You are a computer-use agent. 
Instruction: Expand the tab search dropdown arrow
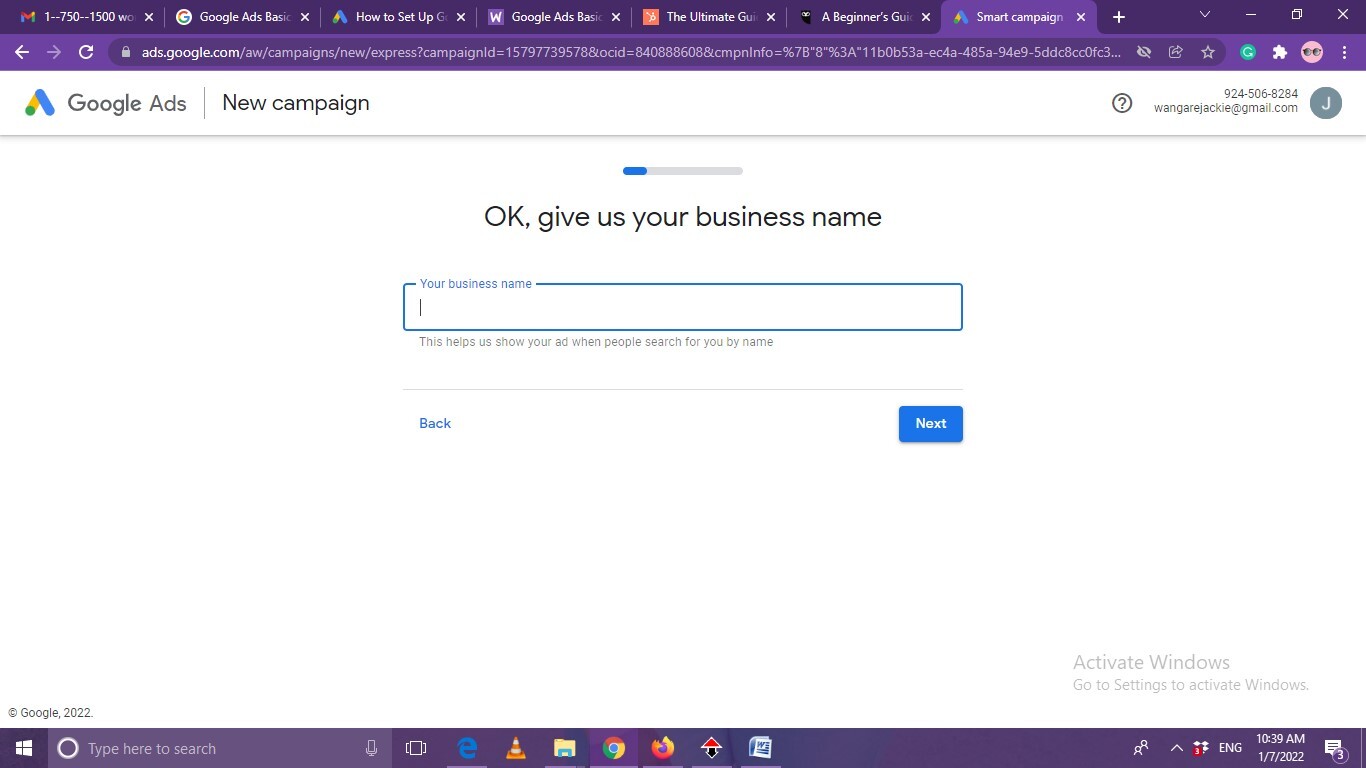coord(1204,15)
